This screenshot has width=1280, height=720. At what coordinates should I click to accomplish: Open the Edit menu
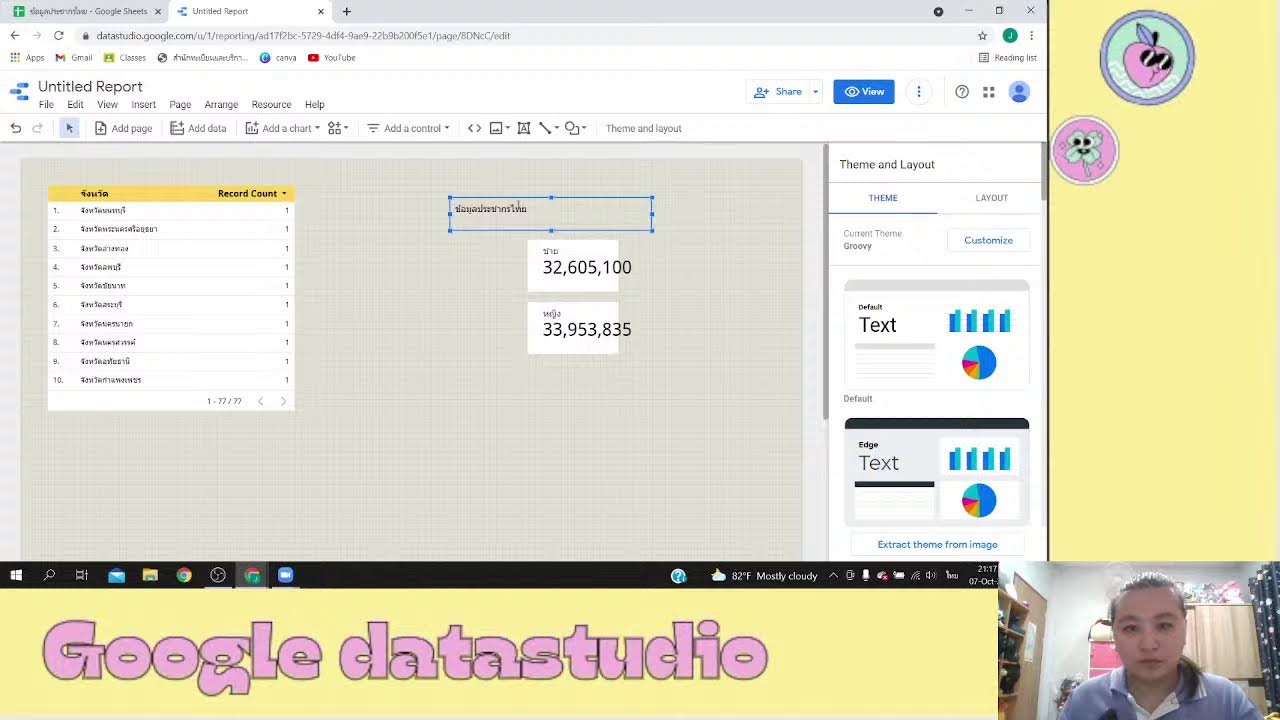(x=75, y=104)
